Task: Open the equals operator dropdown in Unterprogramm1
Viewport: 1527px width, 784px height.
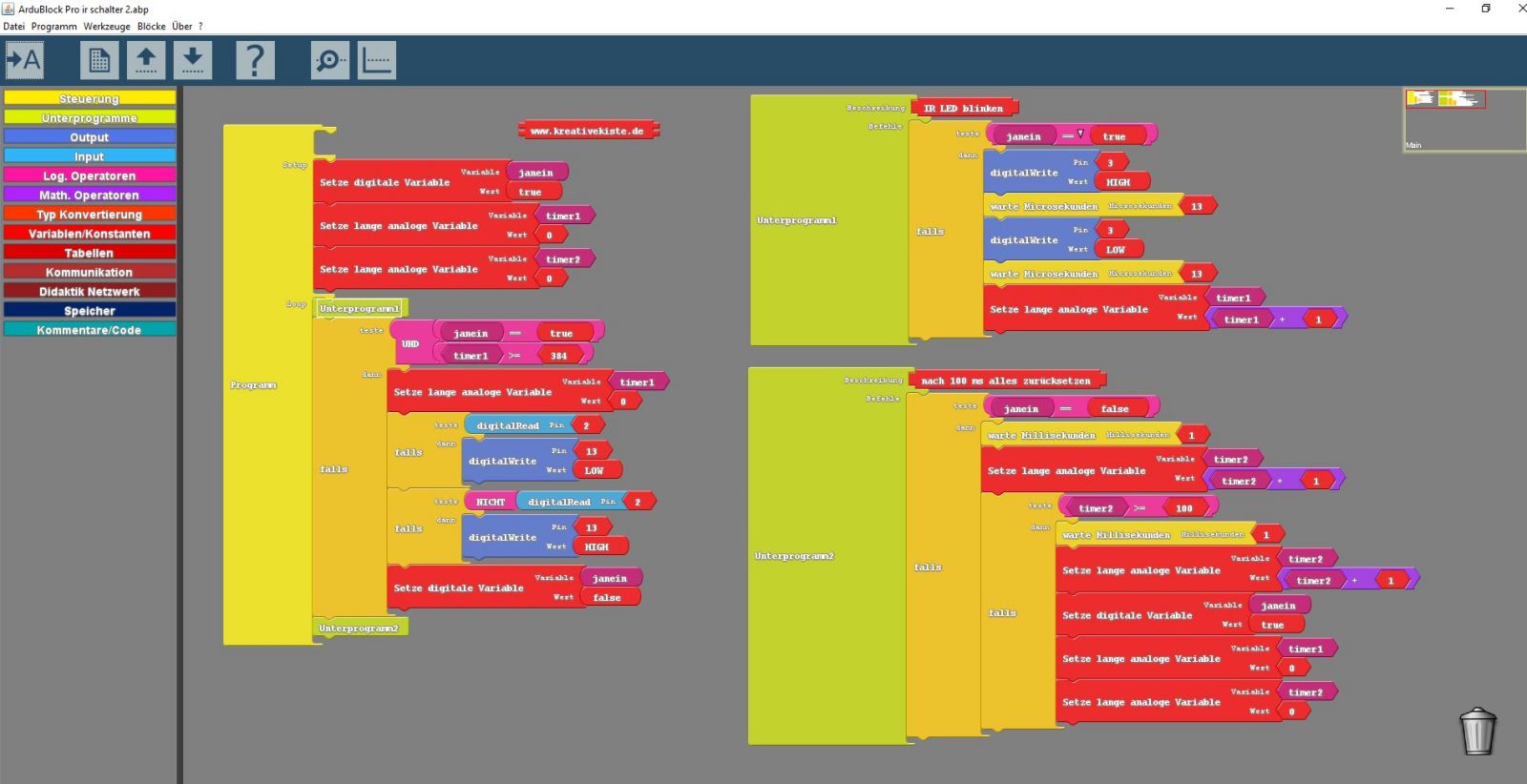Action: click(1079, 134)
